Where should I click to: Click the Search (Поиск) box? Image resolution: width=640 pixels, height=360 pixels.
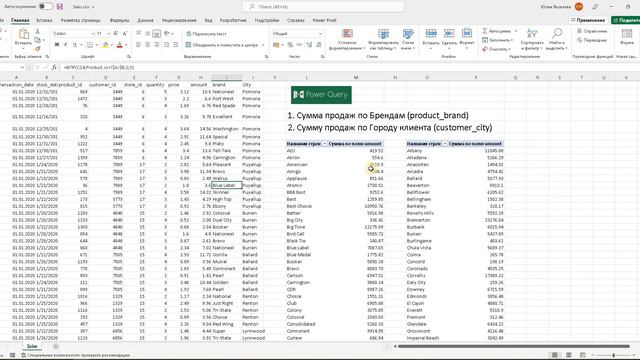323,7
